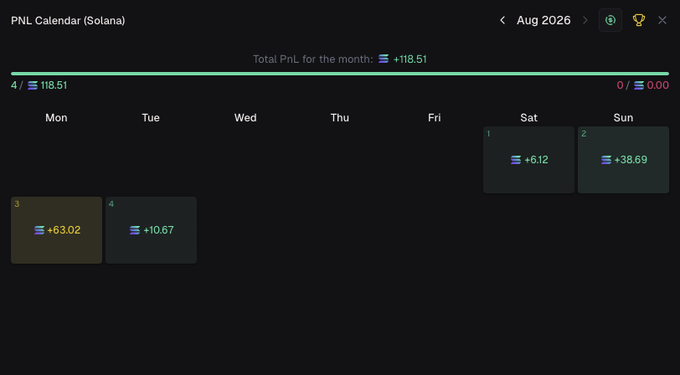
Task: Open the day 1 cell showing +6.12
Action: [x=529, y=160]
